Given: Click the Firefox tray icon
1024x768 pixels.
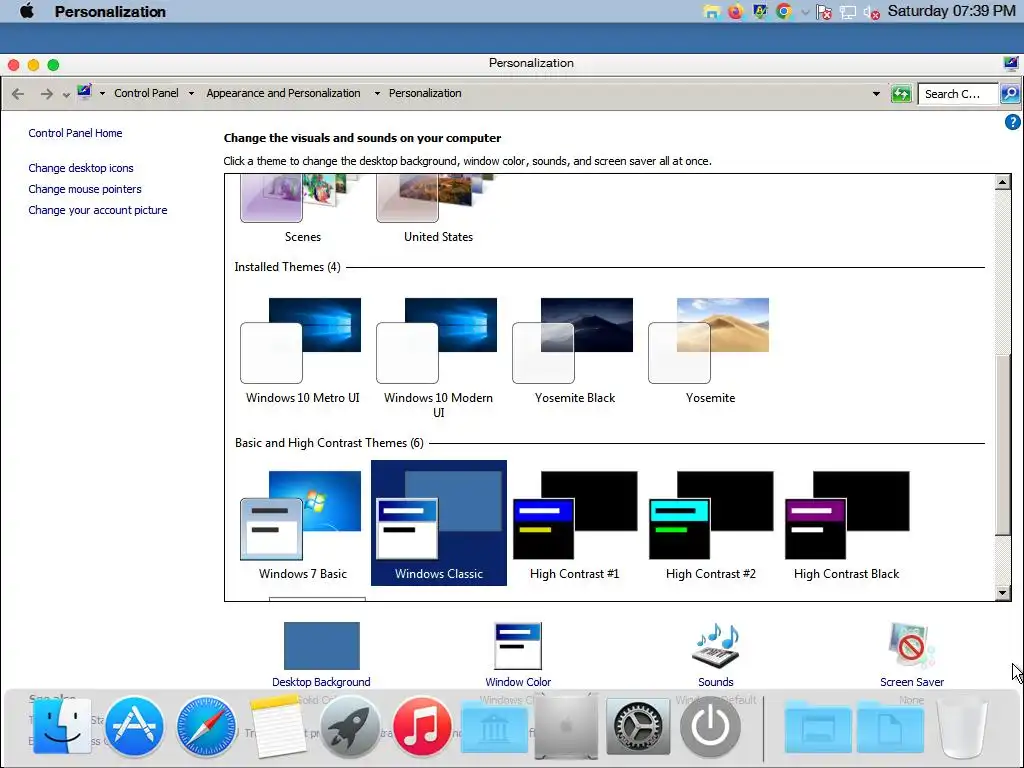Looking at the screenshot, I should click(735, 11).
